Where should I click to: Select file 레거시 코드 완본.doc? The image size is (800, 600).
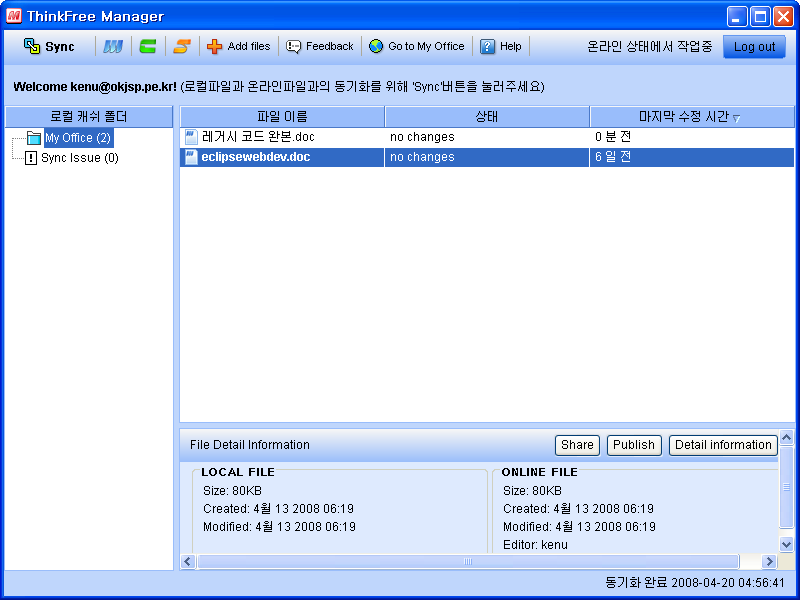pos(258,137)
